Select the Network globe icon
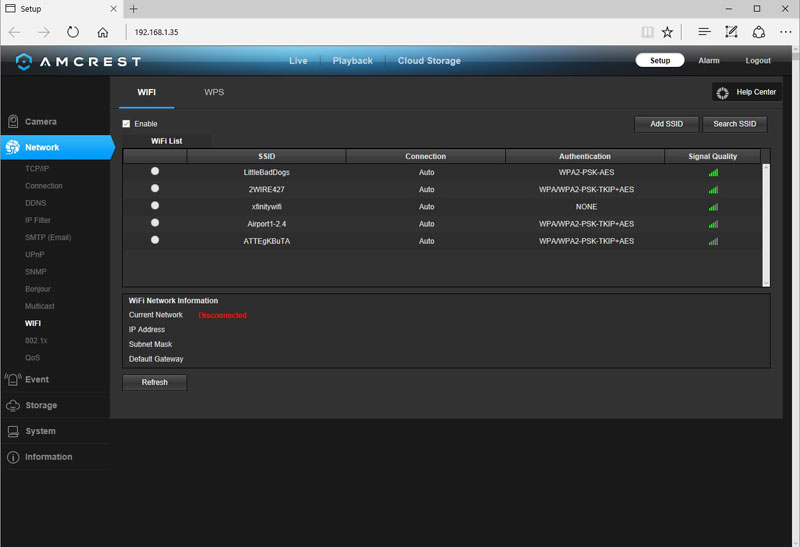800x547 pixels. 13,148
